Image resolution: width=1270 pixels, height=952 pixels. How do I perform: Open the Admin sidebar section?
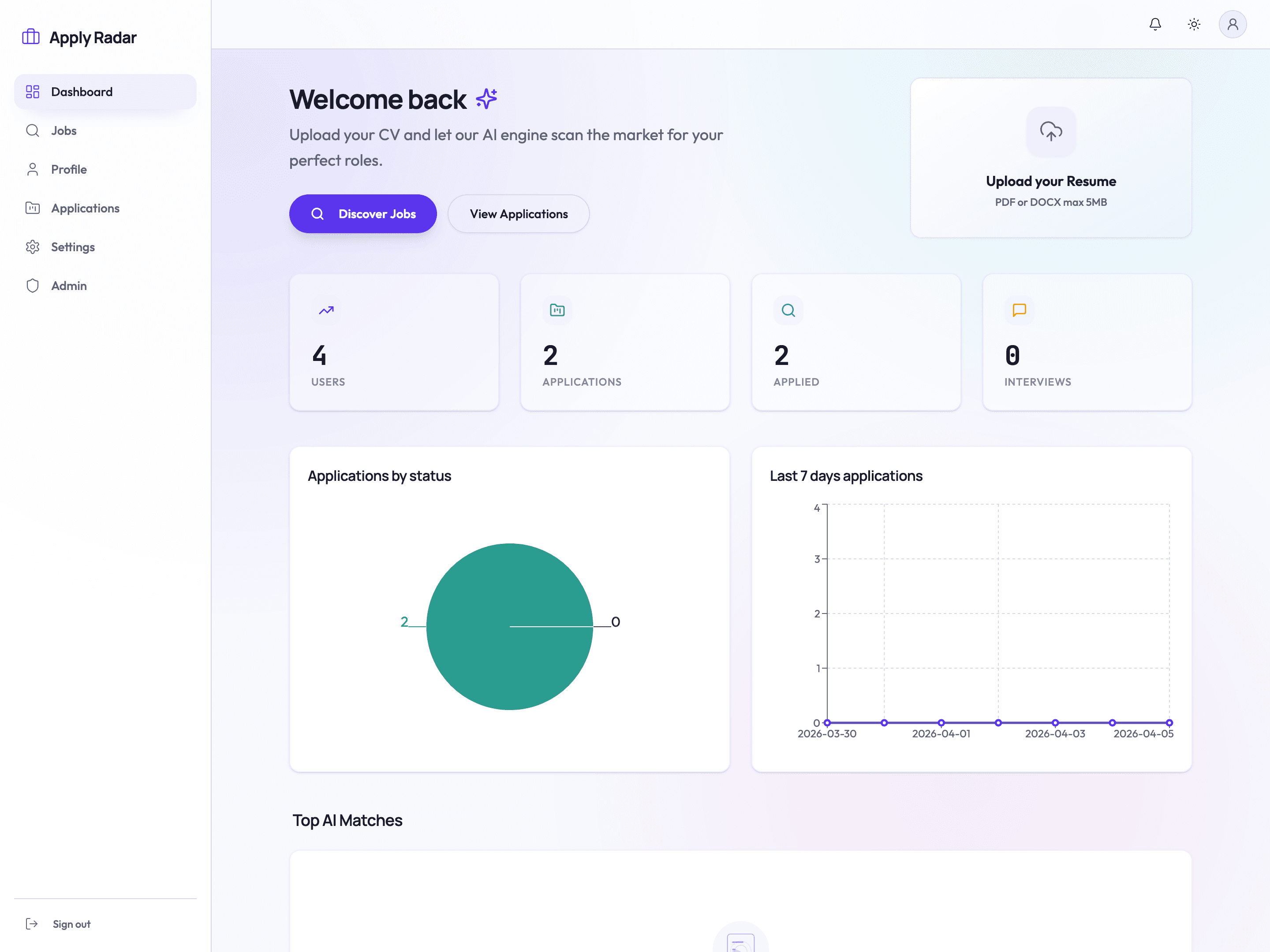[69, 286]
